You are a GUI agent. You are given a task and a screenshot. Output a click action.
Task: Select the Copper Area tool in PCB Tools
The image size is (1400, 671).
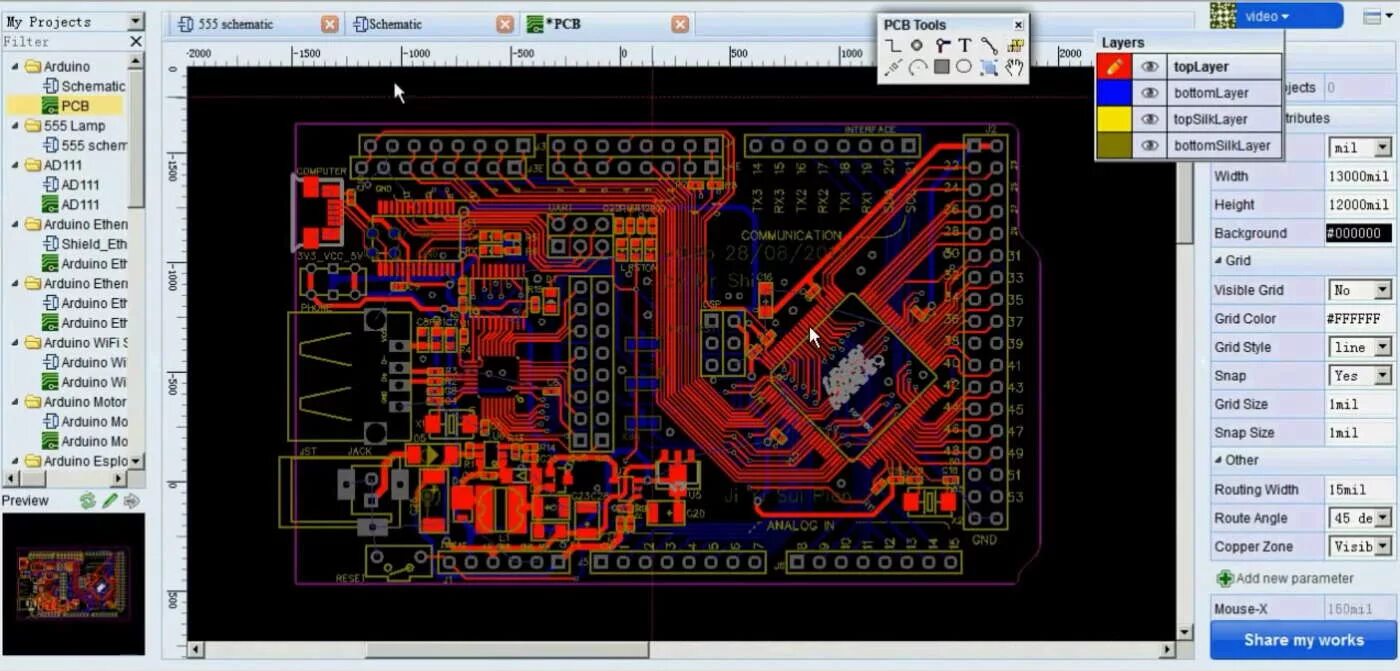coord(1015,45)
